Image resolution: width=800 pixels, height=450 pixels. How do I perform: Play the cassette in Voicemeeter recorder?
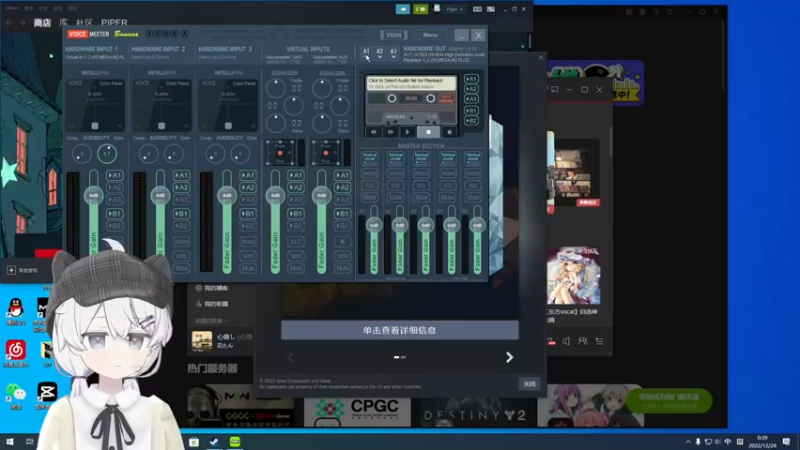point(407,132)
